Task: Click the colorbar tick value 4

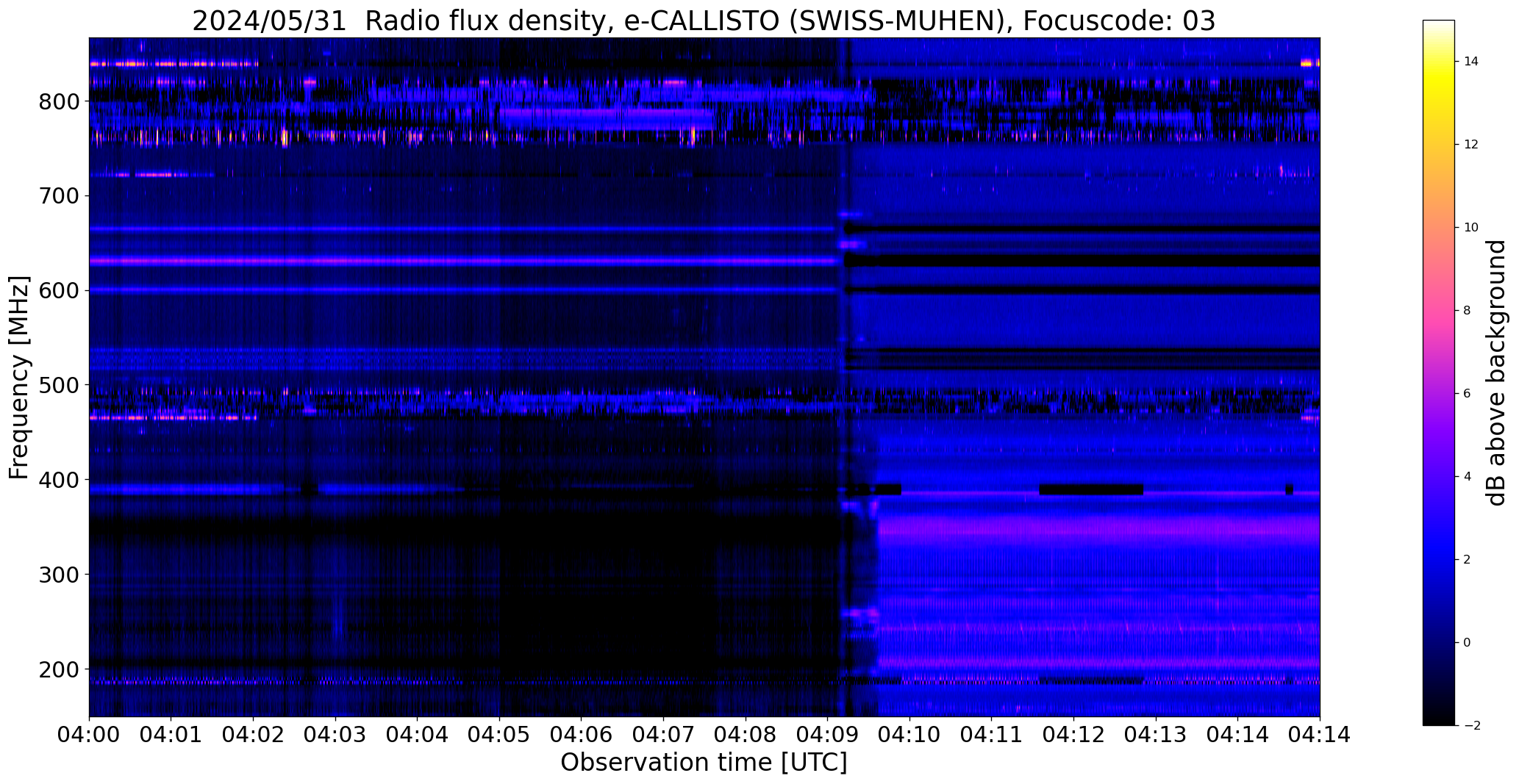Action: point(1467,477)
